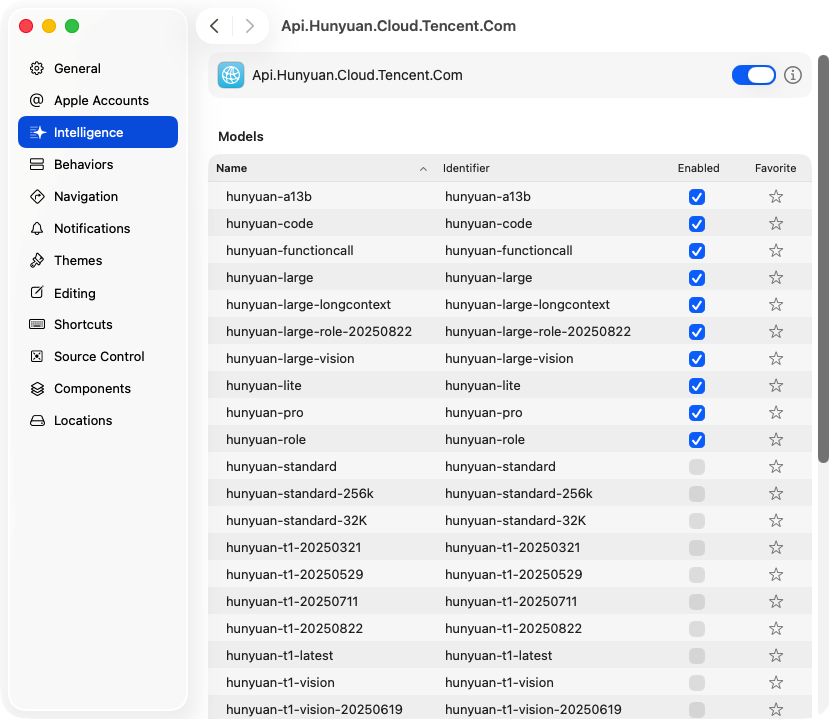The image size is (832, 719).
Task: Star hunyuan-large-longcontext as favorite
Action: [x=776, y=305]
